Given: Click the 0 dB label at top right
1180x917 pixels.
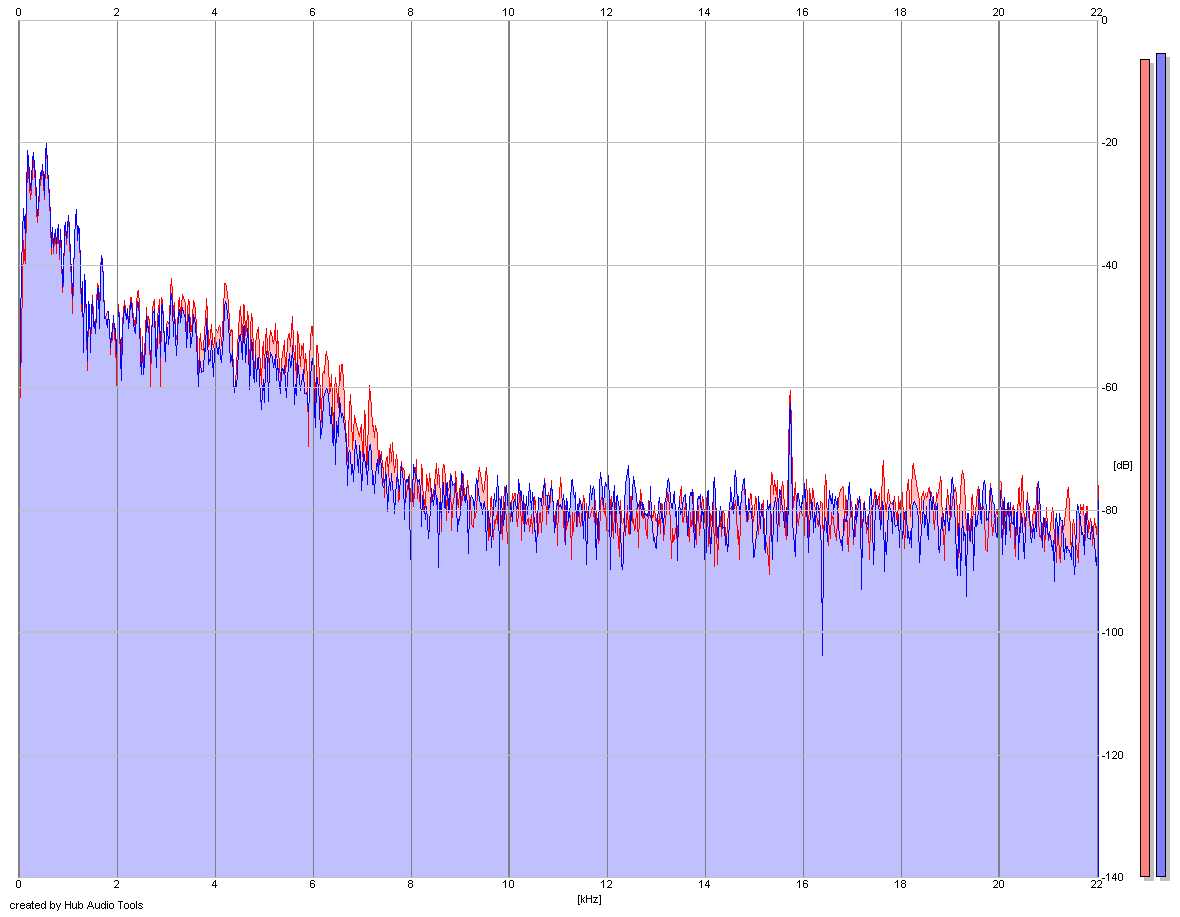Looking at the screenshot, I should pos(1104,20).
